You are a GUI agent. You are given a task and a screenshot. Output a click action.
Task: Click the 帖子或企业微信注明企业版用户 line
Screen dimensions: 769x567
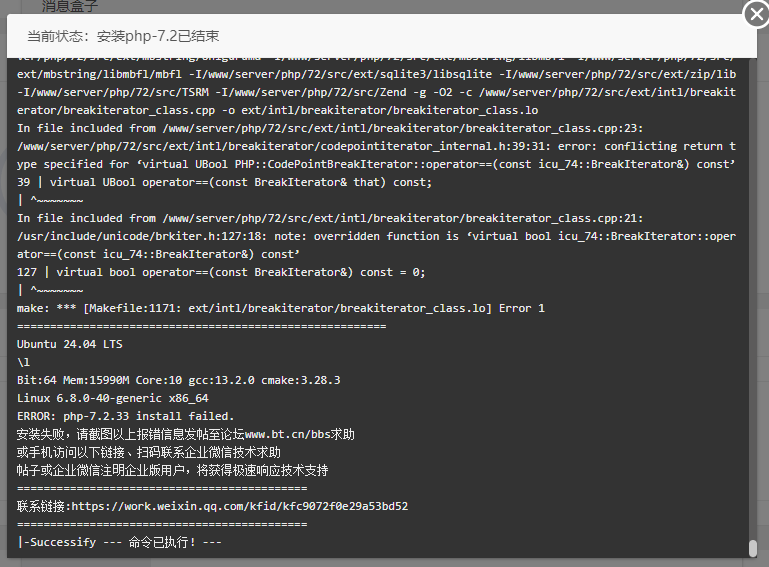(172, 470)
